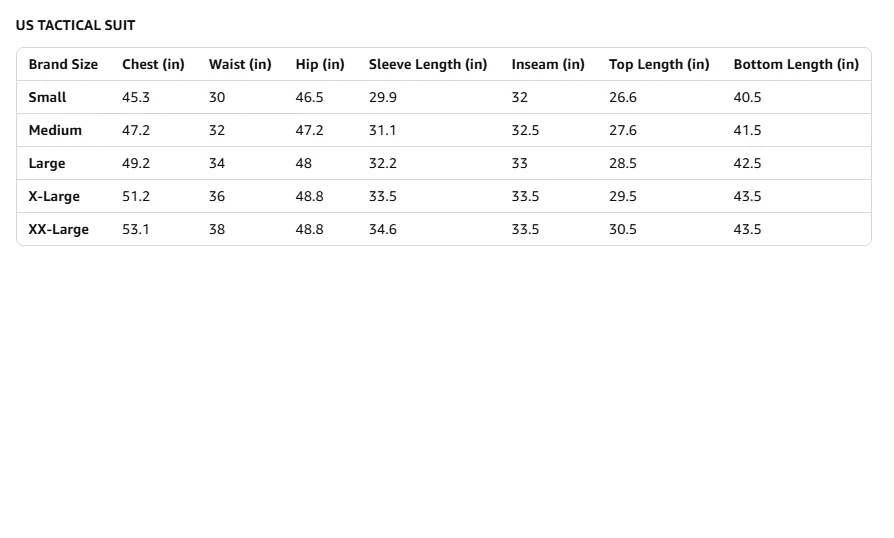Viewport: 894px width, 538px height.
Task: Select the Brand Size column header
Action: point(63,64)
